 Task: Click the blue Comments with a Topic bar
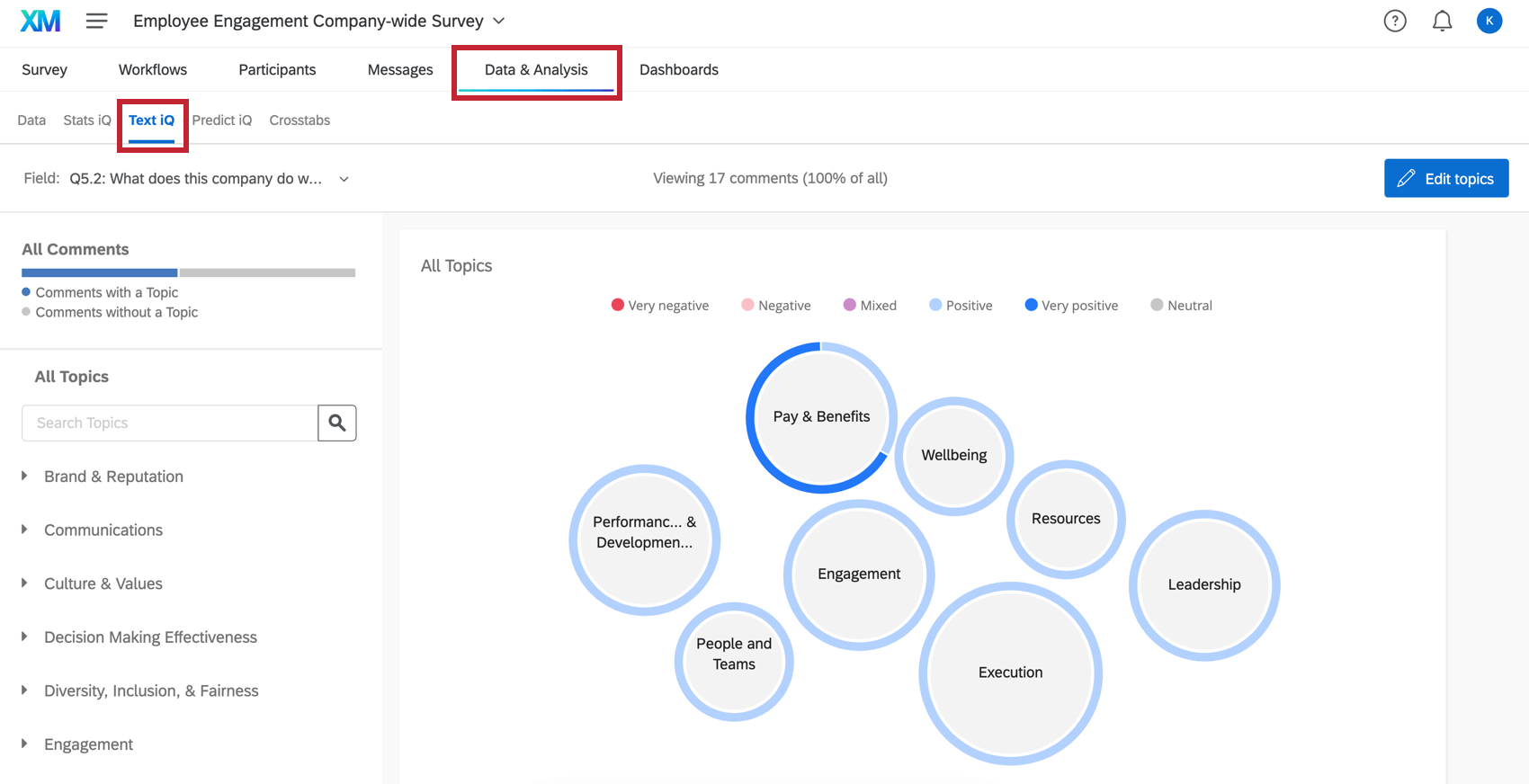point(99,272)
